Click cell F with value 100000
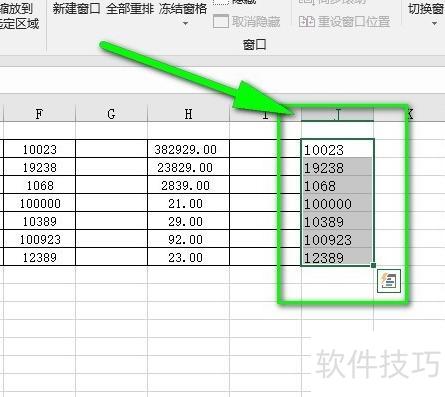 [x=40, y=203]
